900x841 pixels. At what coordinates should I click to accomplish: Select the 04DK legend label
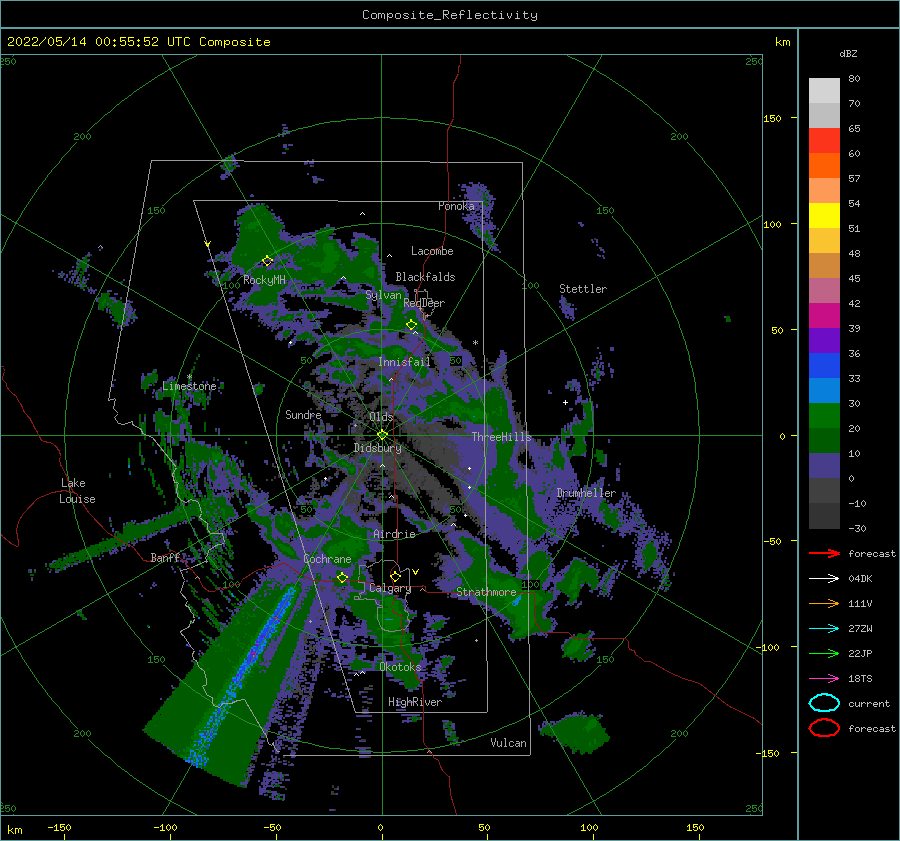pos(860,578)
